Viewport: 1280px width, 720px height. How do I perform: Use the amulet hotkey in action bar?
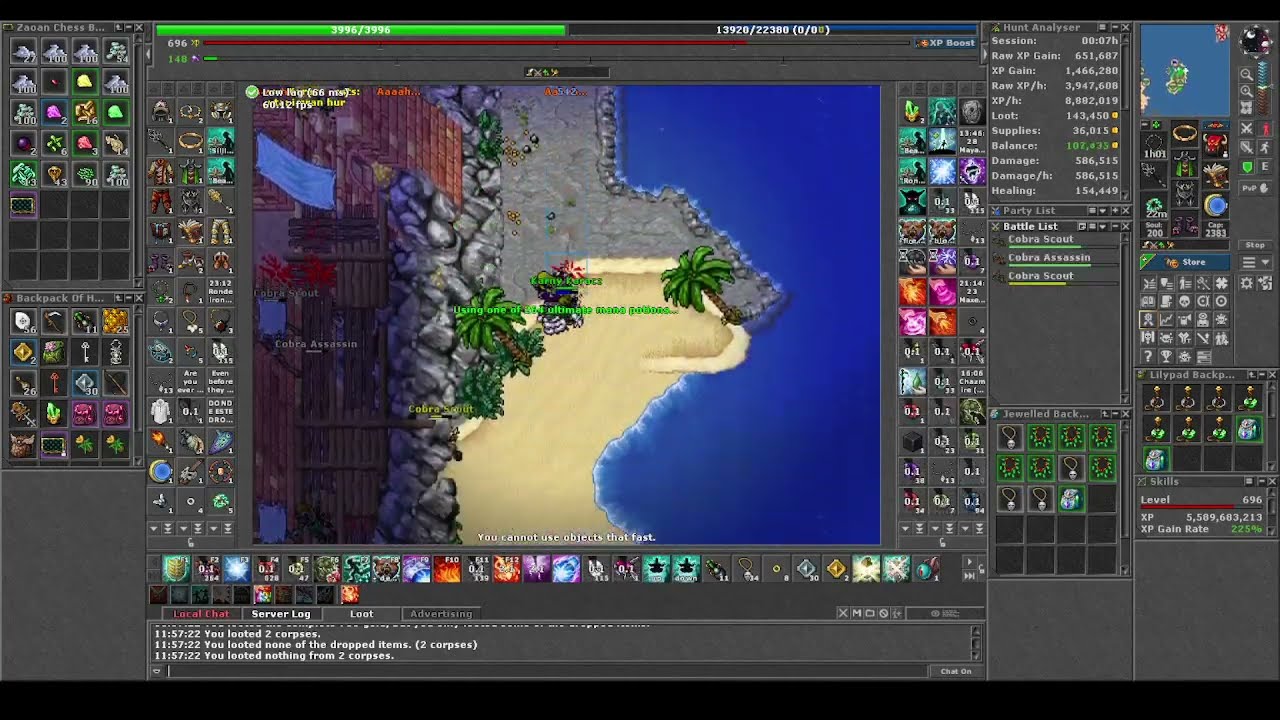pyautogui.click(x=746, y=570)
